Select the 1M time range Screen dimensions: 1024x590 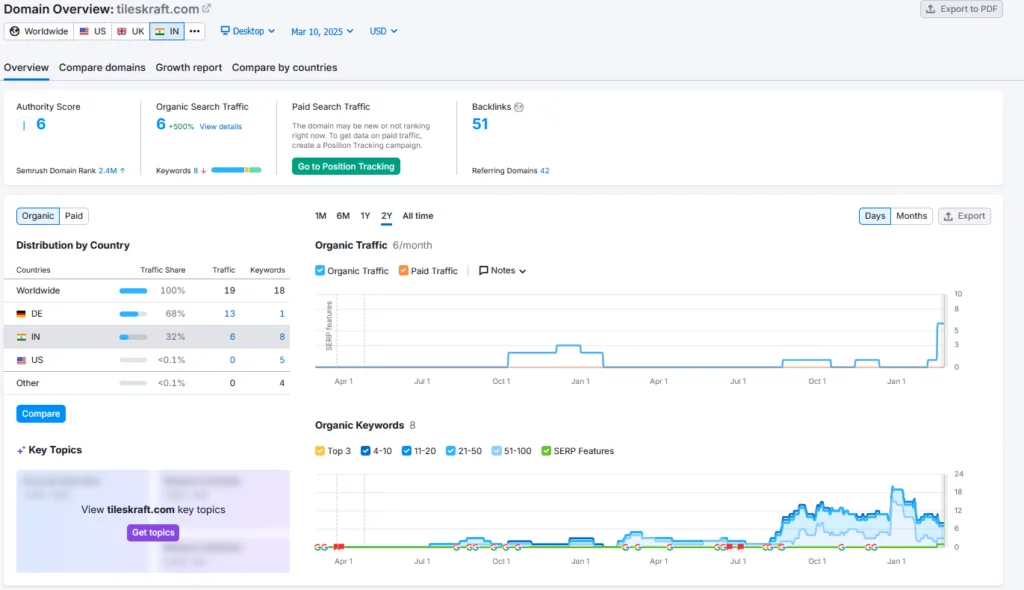coord(321,216)
